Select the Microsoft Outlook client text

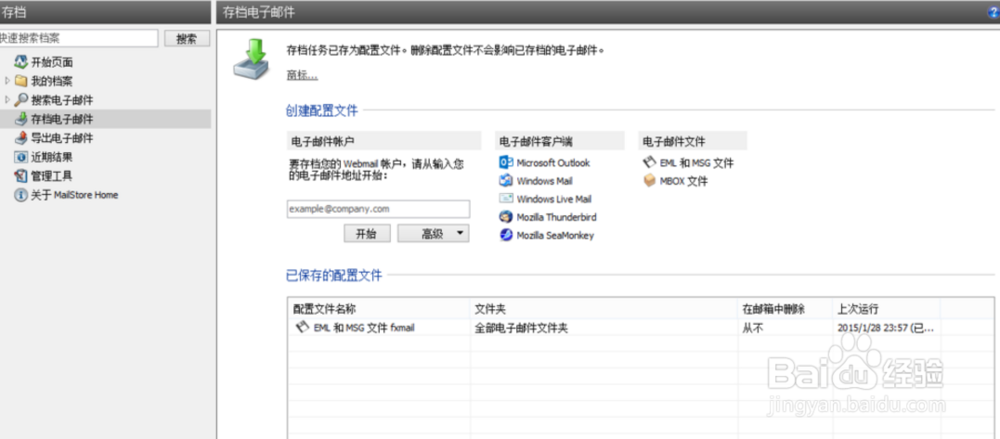pyautogui.click(x=554, y=163)
